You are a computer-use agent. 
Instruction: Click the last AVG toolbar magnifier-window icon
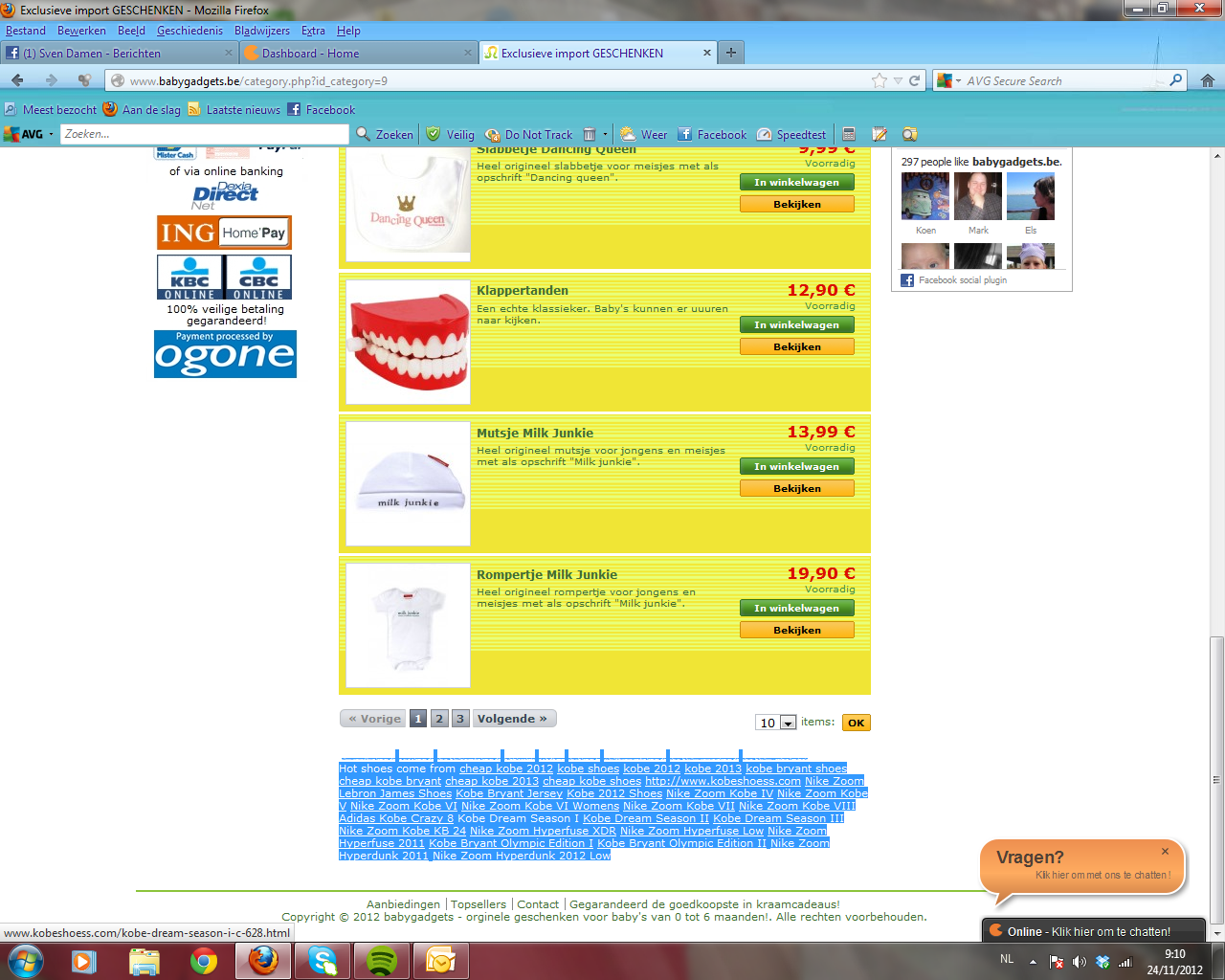coord(910,135)
